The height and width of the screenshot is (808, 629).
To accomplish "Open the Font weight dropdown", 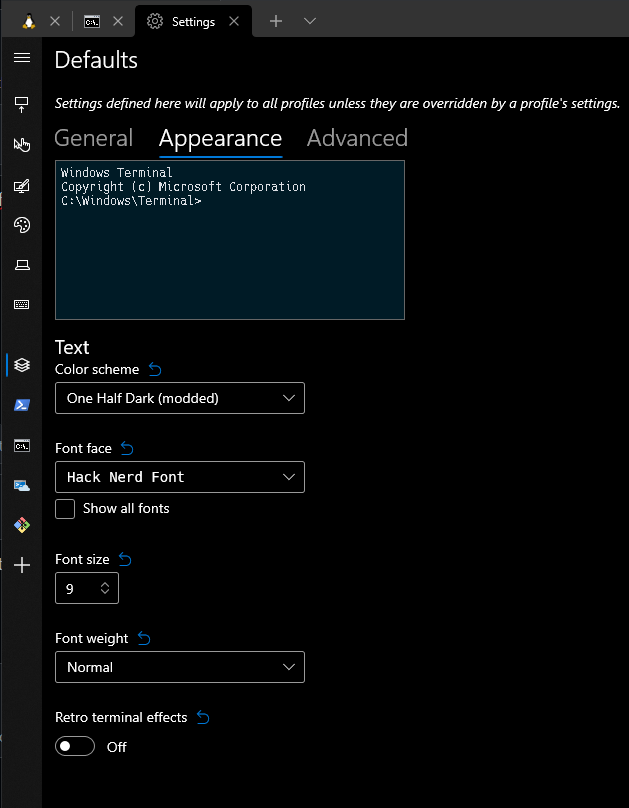I will tap(180, 667).
